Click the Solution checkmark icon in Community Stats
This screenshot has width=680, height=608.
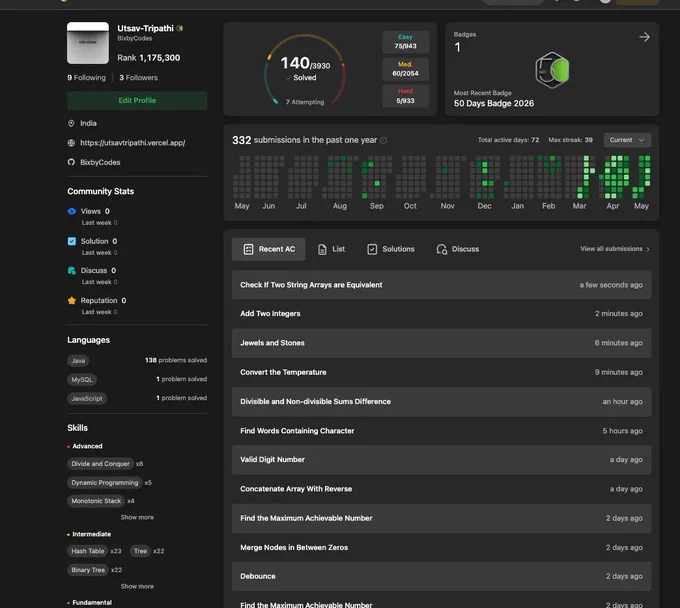pos(72,241)
